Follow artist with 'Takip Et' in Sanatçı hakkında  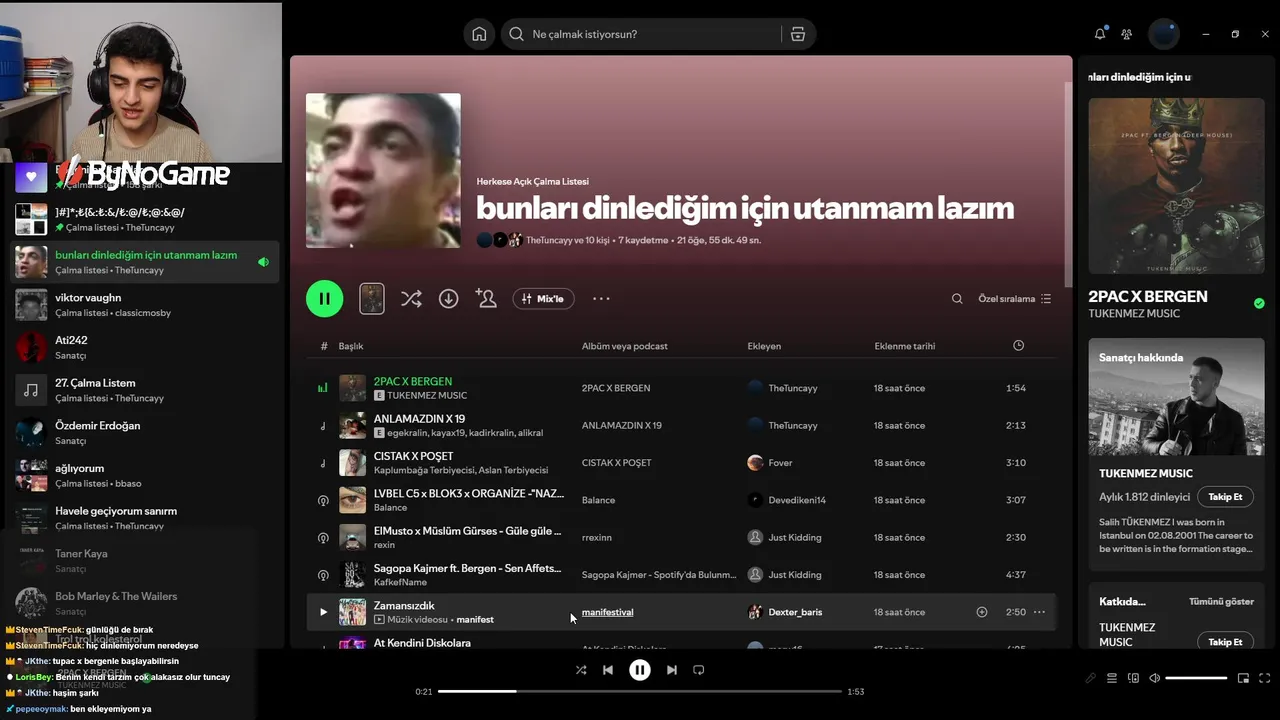pyautogui.click(x=1225, y=497)
